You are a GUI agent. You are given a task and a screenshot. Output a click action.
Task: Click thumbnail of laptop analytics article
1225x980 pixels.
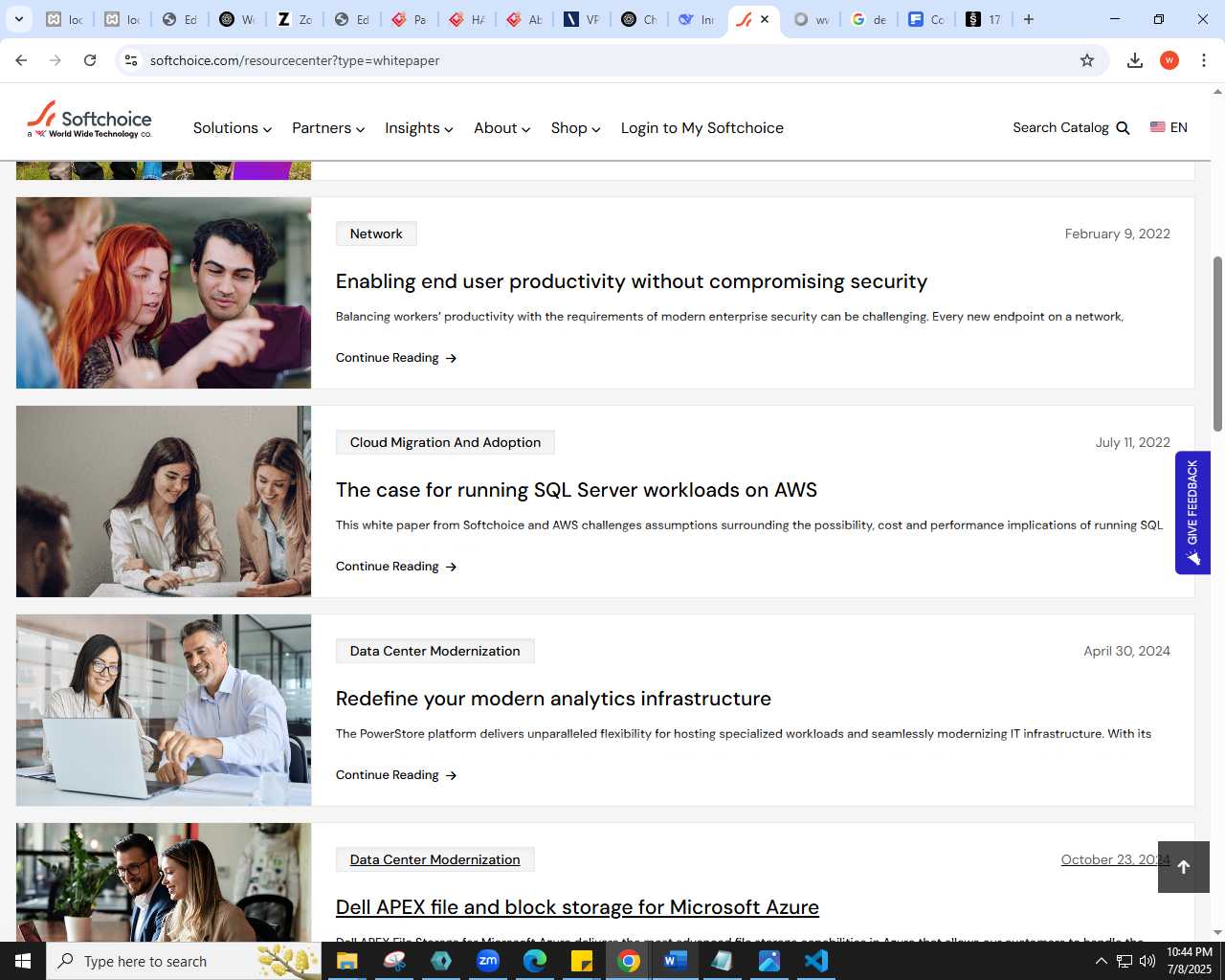(x=164, y=710)
